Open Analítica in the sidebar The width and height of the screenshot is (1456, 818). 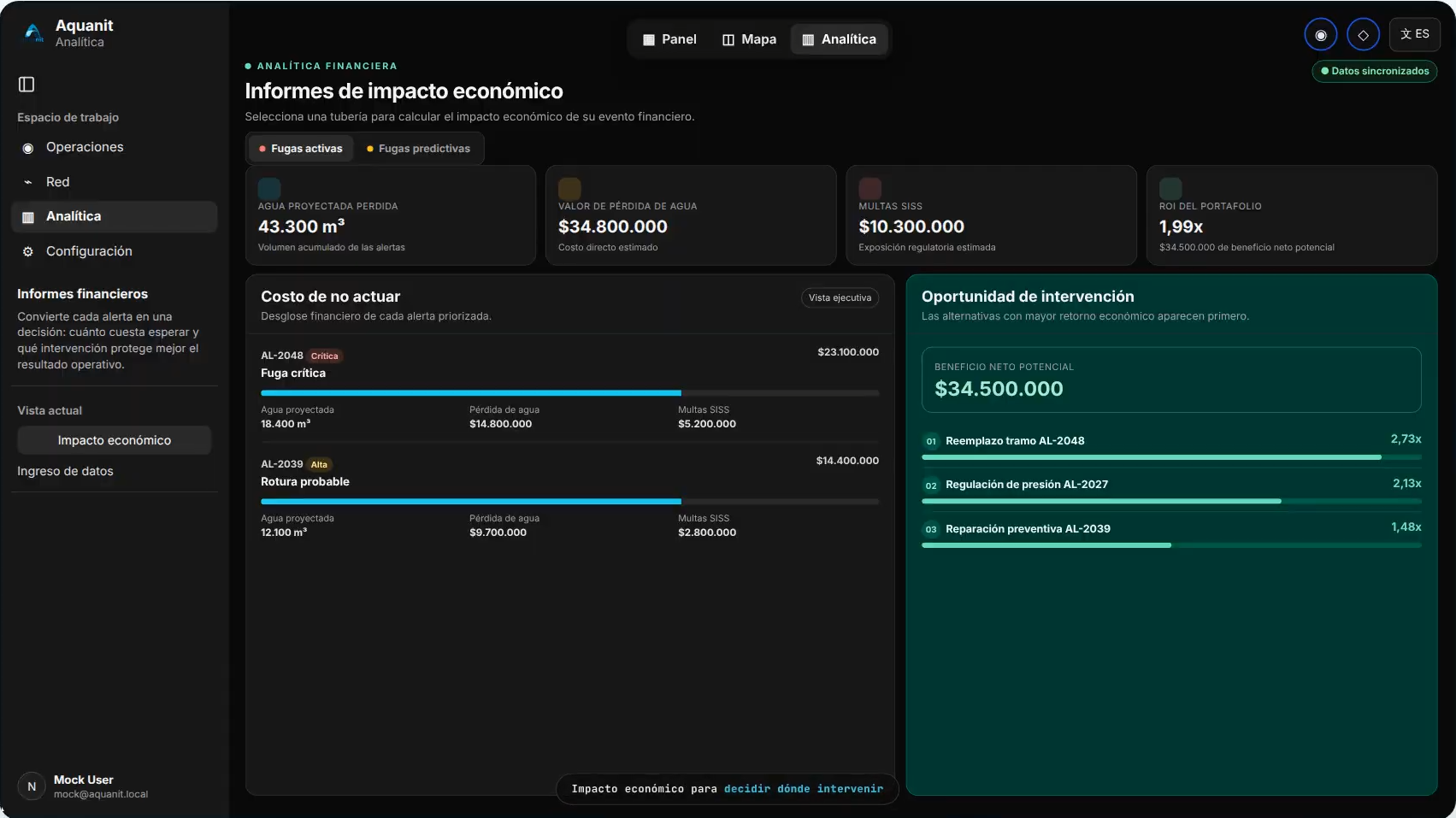114,216
